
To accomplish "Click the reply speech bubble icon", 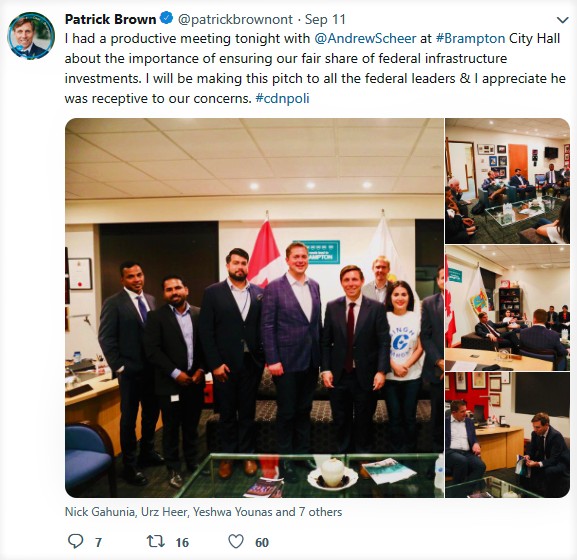I will [76, 542].
